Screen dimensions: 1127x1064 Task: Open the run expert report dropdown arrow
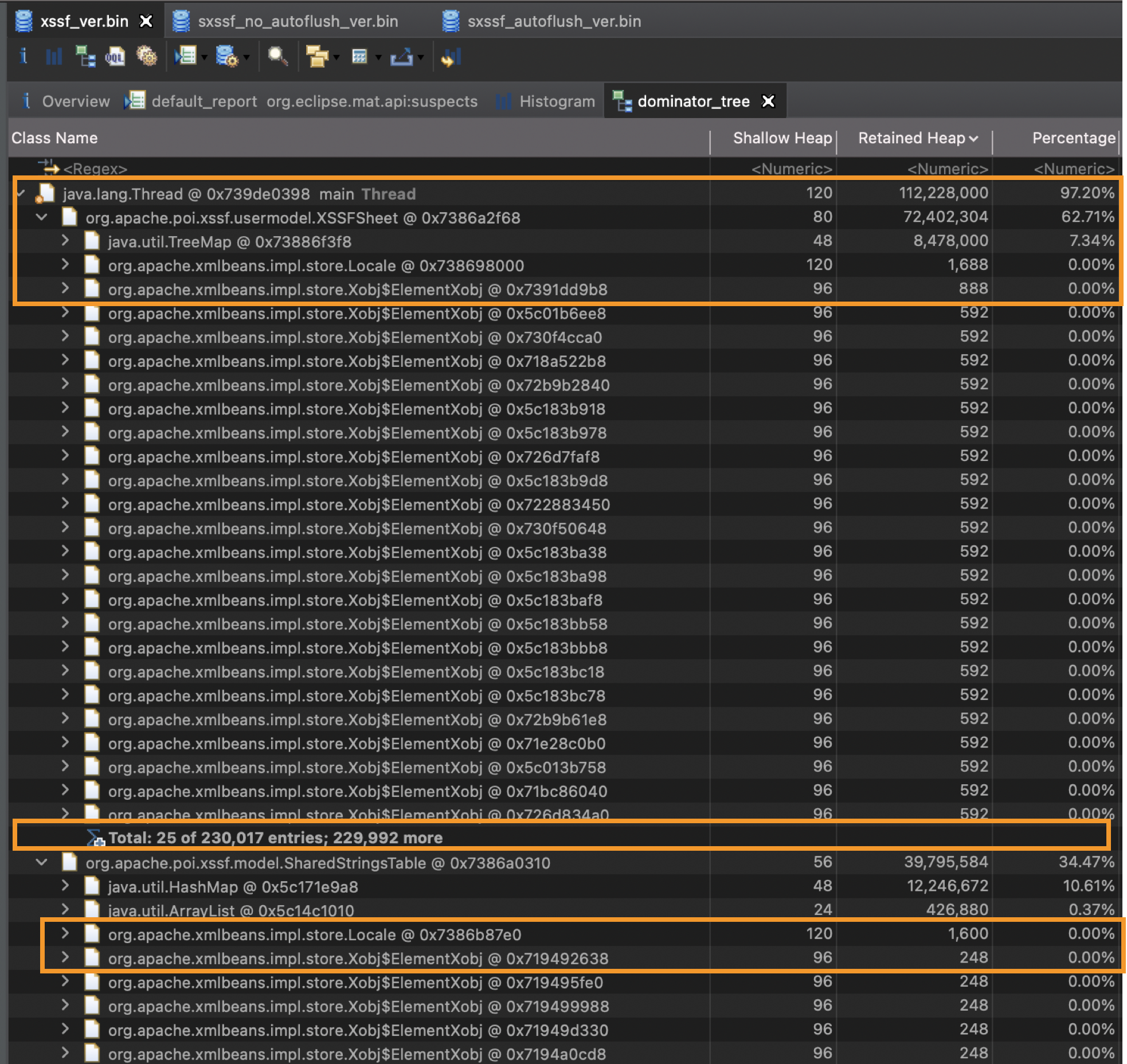(204, 57)
